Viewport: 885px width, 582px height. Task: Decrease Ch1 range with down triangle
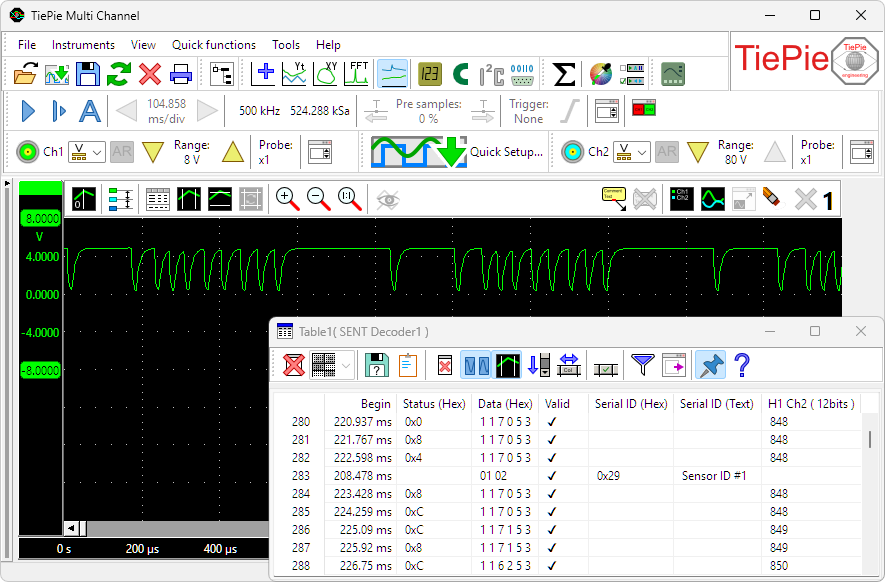(x=152, y=152)
